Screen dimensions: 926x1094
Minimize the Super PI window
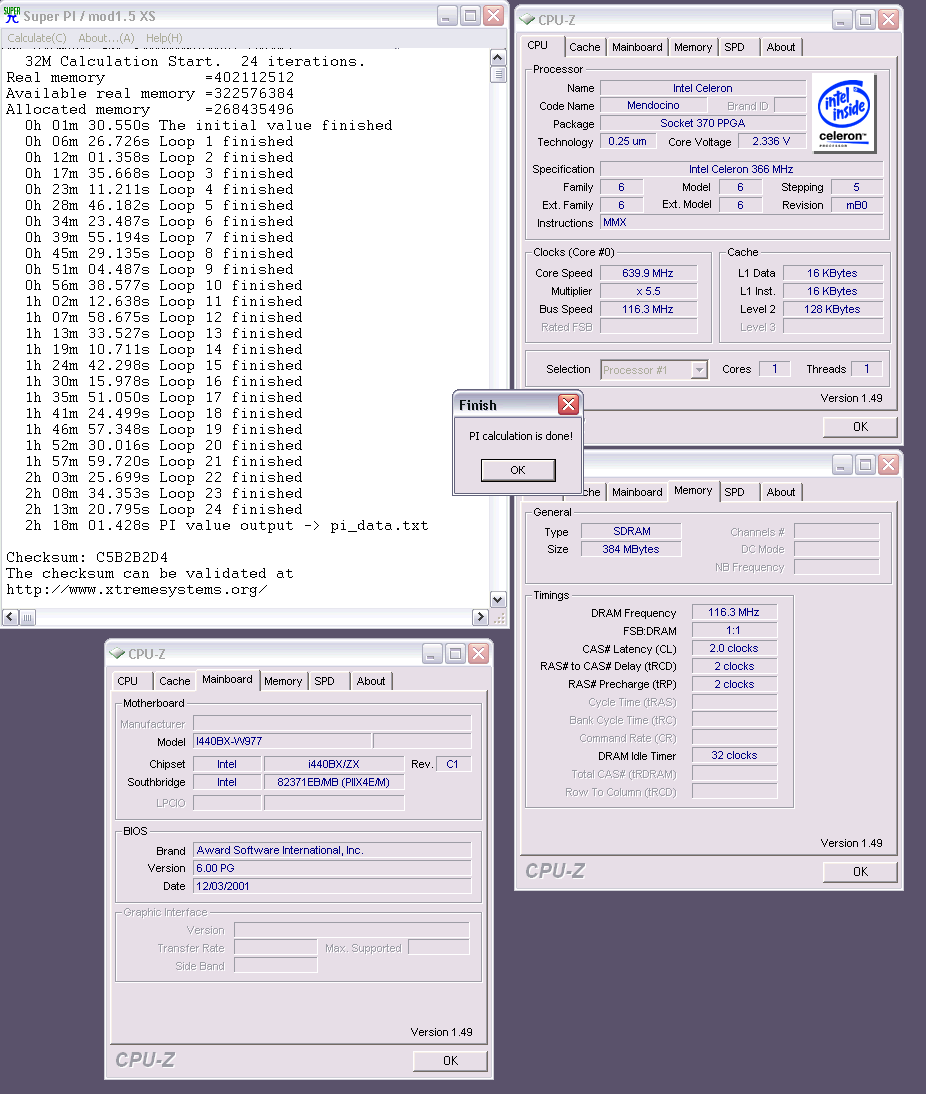pos(447,15)
